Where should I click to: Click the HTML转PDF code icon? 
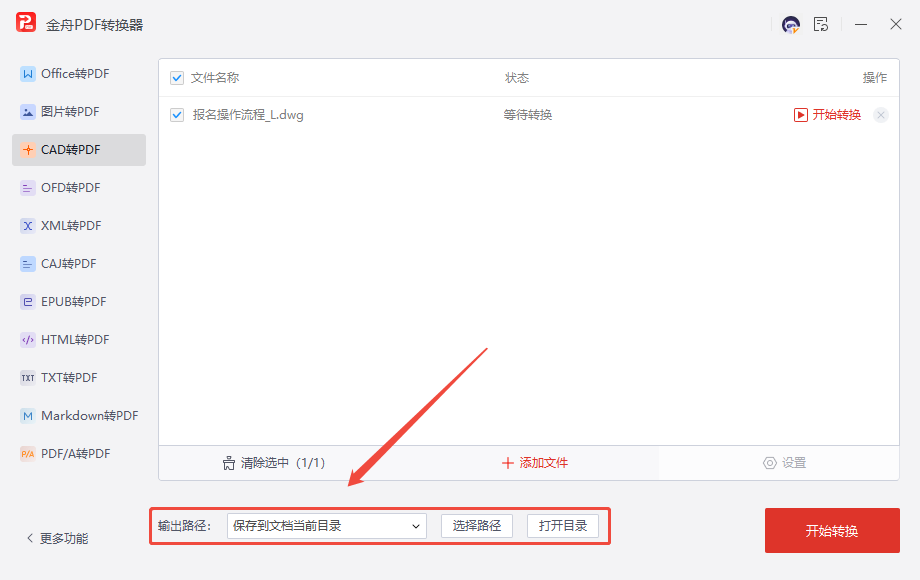(x=28, y=340)
